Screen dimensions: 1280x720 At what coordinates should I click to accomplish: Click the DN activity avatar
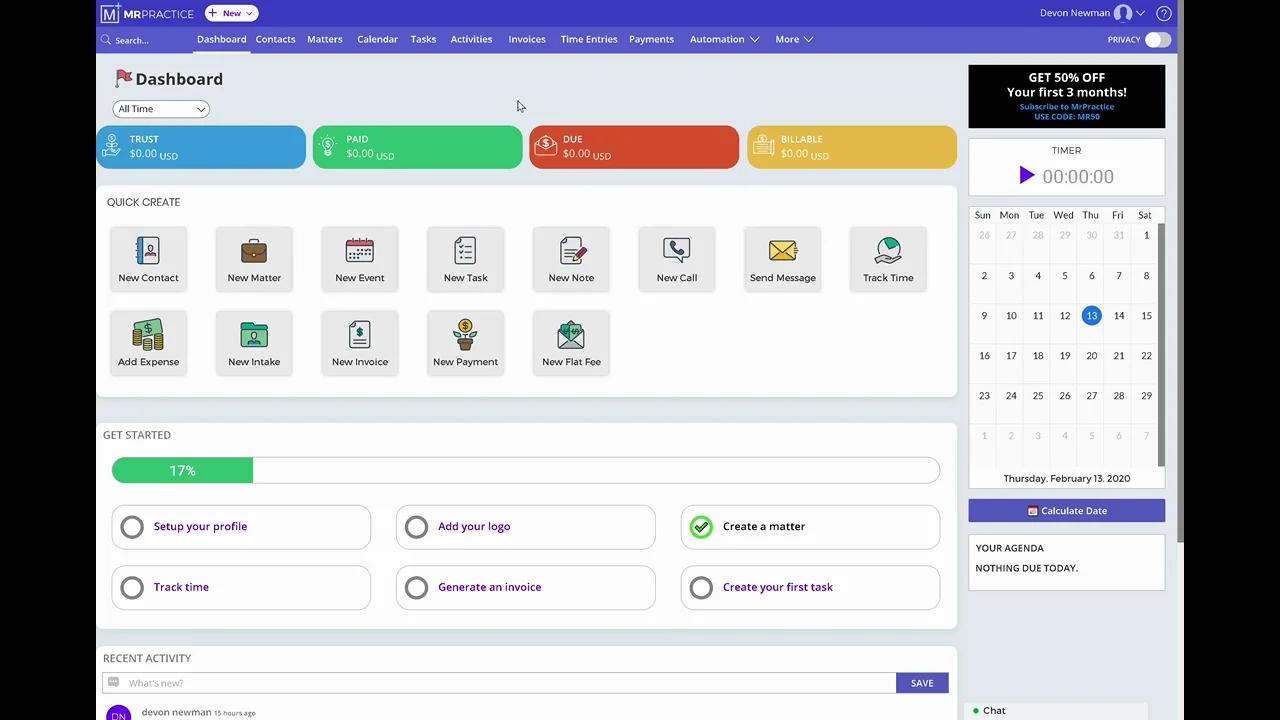coord(118,713)
